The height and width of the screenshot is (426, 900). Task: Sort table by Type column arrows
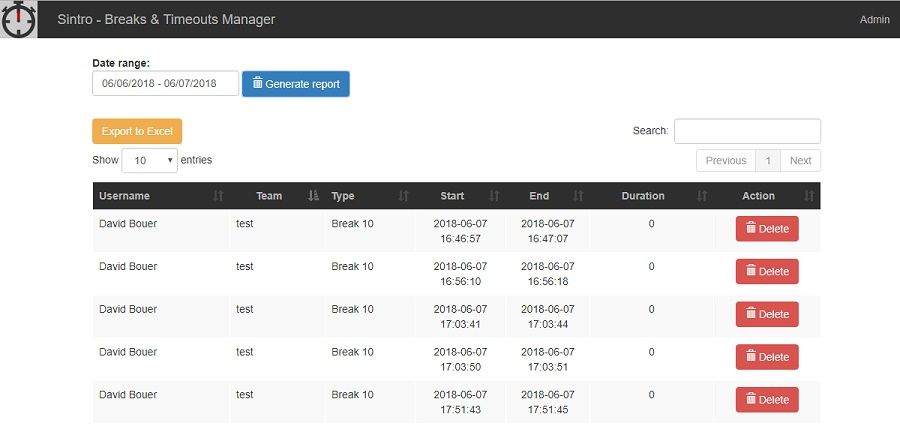[x=404, y=196]
